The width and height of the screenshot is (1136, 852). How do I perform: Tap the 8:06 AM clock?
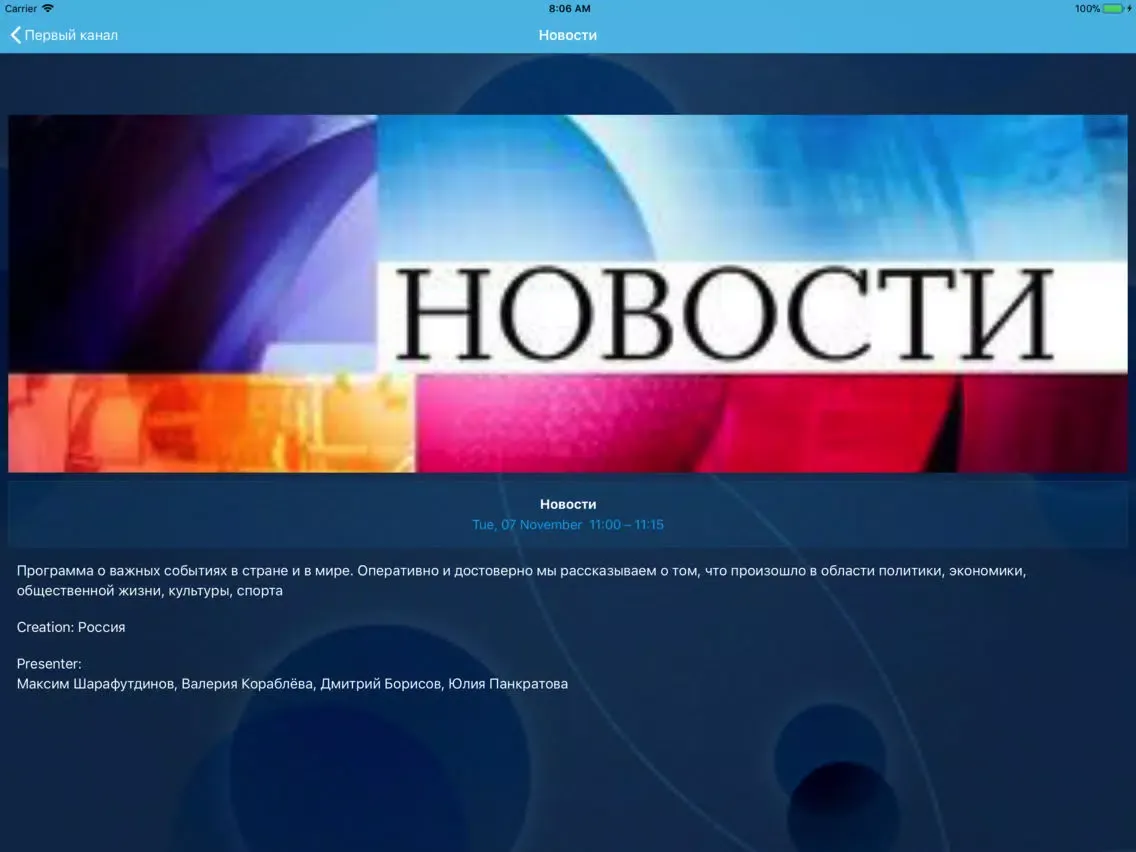coord(569,9)
